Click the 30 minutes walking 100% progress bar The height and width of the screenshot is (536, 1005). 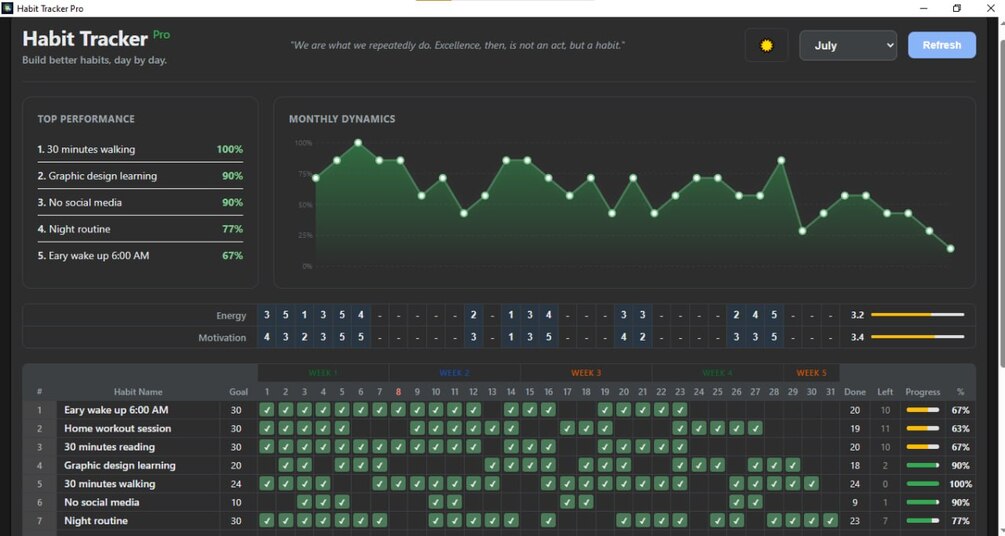[x=922, y=484]
